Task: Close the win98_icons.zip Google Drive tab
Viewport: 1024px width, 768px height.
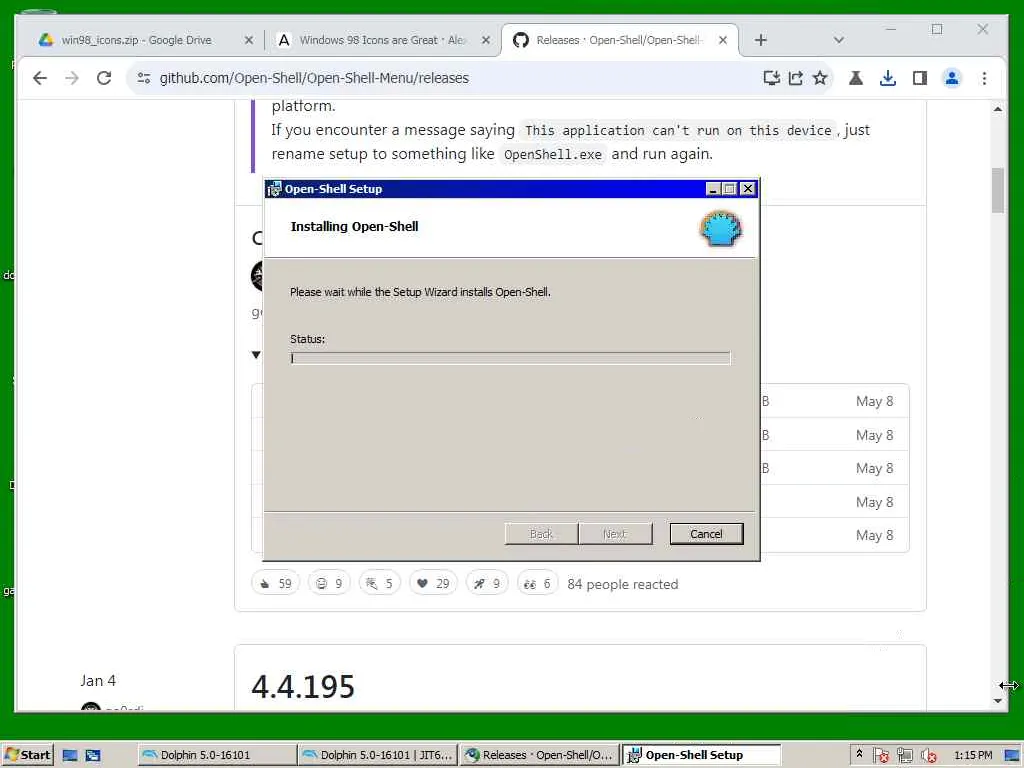Action: (249, 40)
